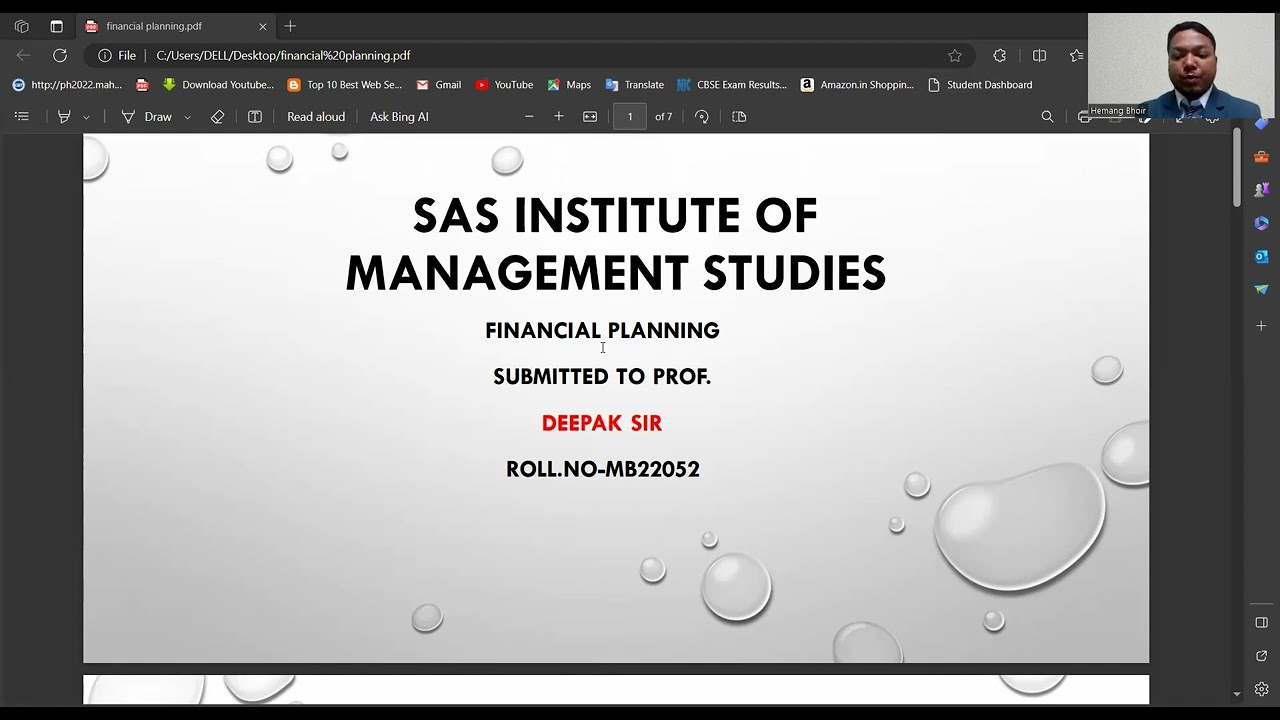Click the vertical scrollbar down arrow

[x=1237, y=694]
